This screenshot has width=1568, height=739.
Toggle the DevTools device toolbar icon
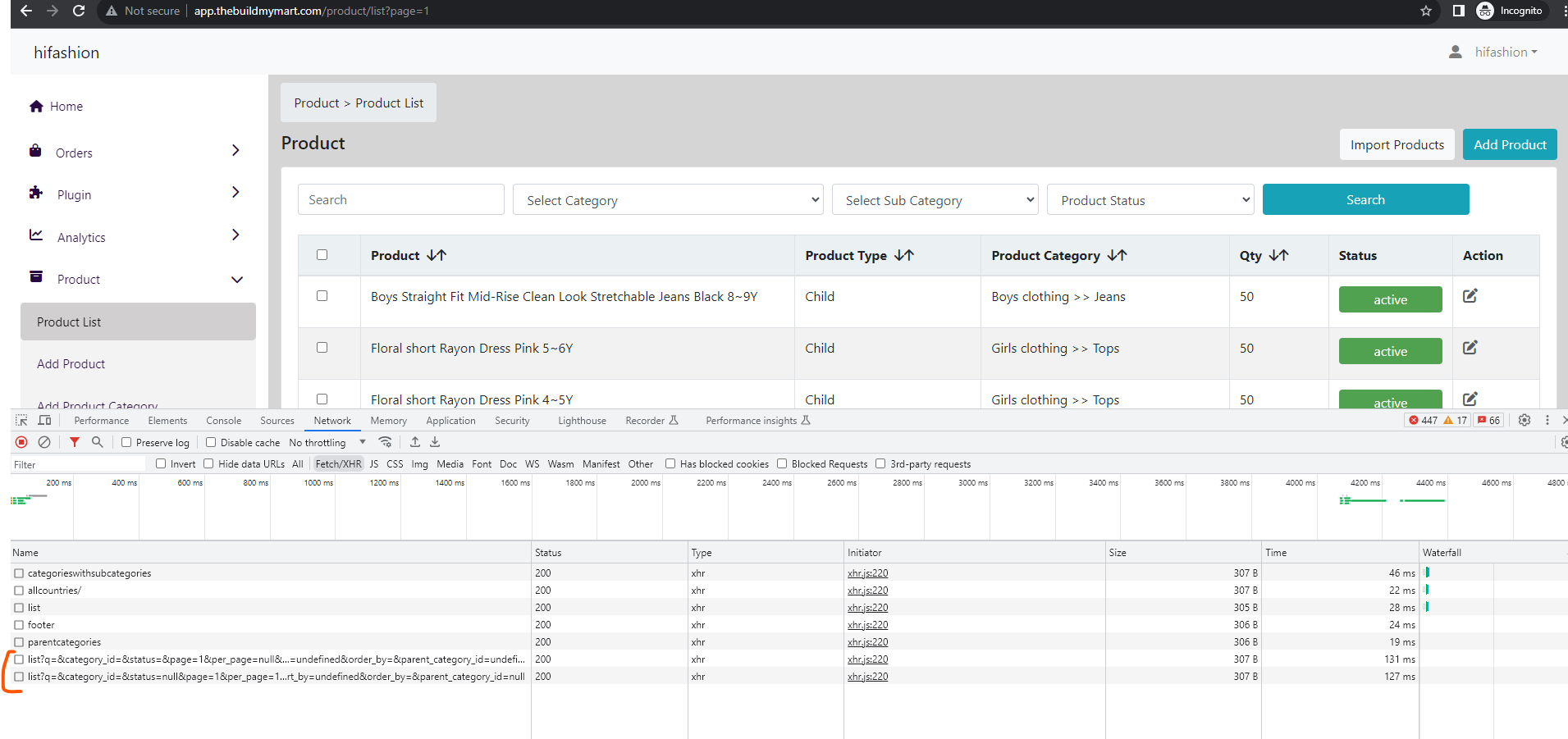tap(44, 420)
